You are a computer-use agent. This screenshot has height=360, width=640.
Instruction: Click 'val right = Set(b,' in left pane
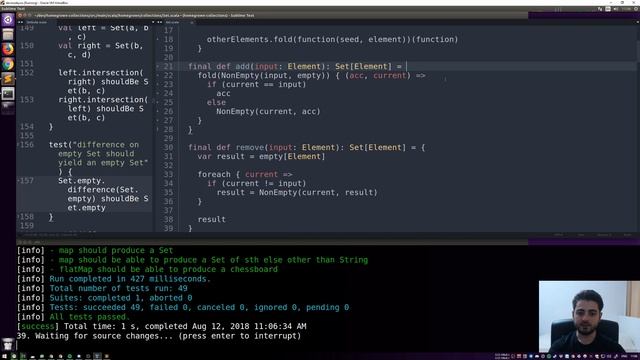pos(100,46)
